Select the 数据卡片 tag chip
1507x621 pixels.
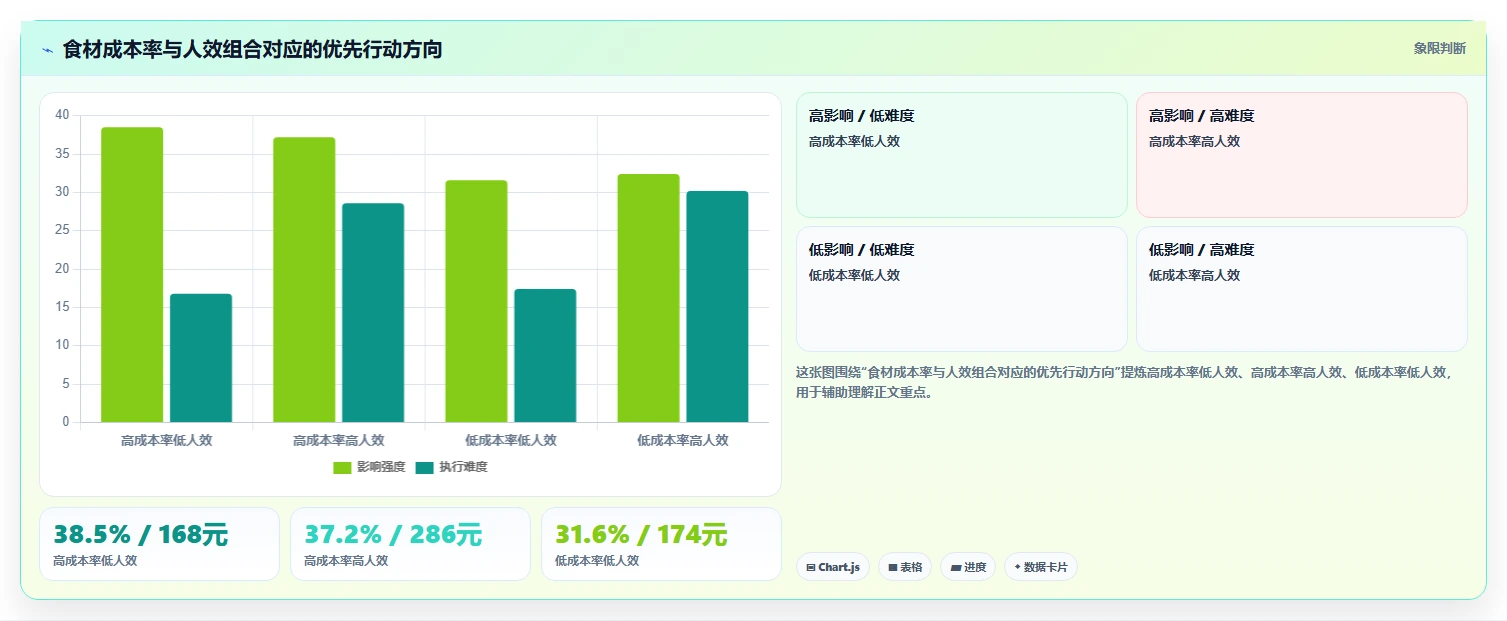pos(1041,567)
